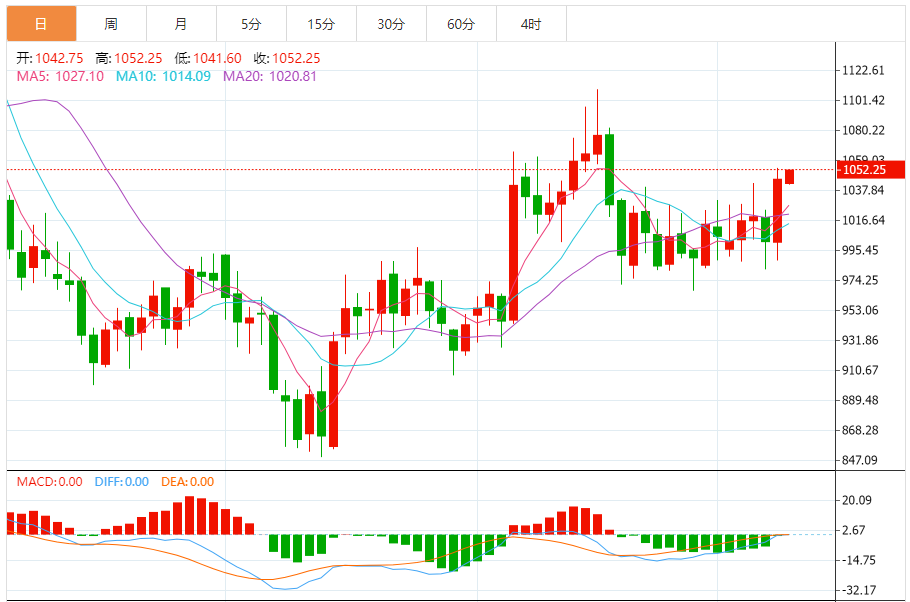
Task: Click the 847.09 price axis label
Action: [861, 460]
